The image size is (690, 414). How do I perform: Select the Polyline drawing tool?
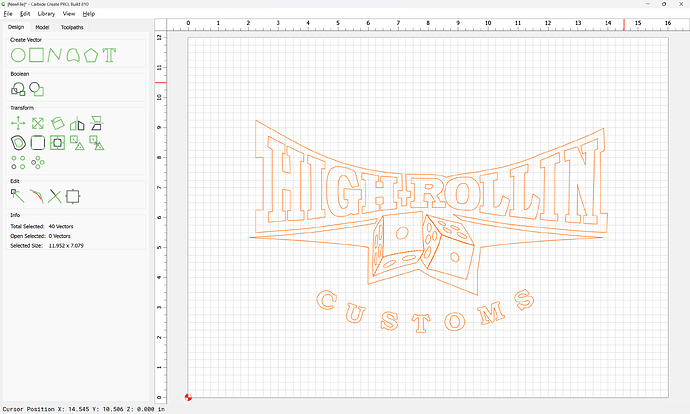(x=55, y=55)
